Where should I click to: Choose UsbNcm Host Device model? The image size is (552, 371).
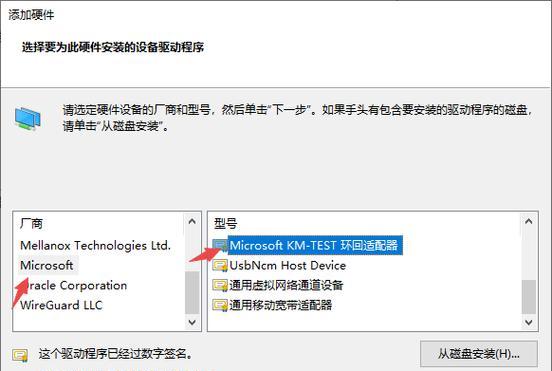pos(288,265)
